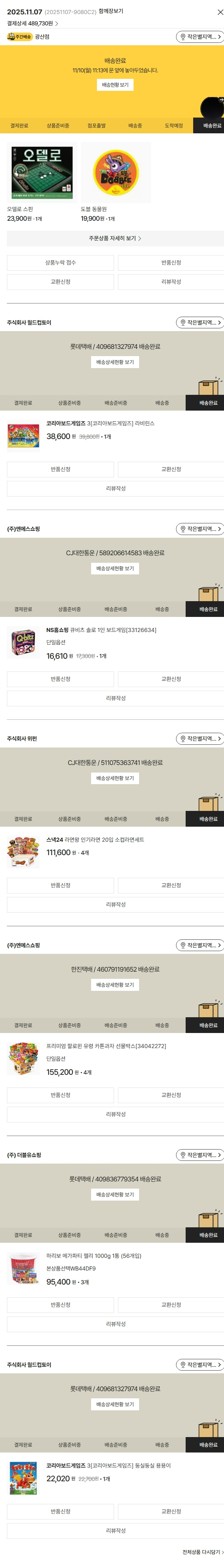Click the 하리보 메가파티 젤리 thumbnail
Image resolution: width=224 pixels, height=1568 pixels.
24,1269
